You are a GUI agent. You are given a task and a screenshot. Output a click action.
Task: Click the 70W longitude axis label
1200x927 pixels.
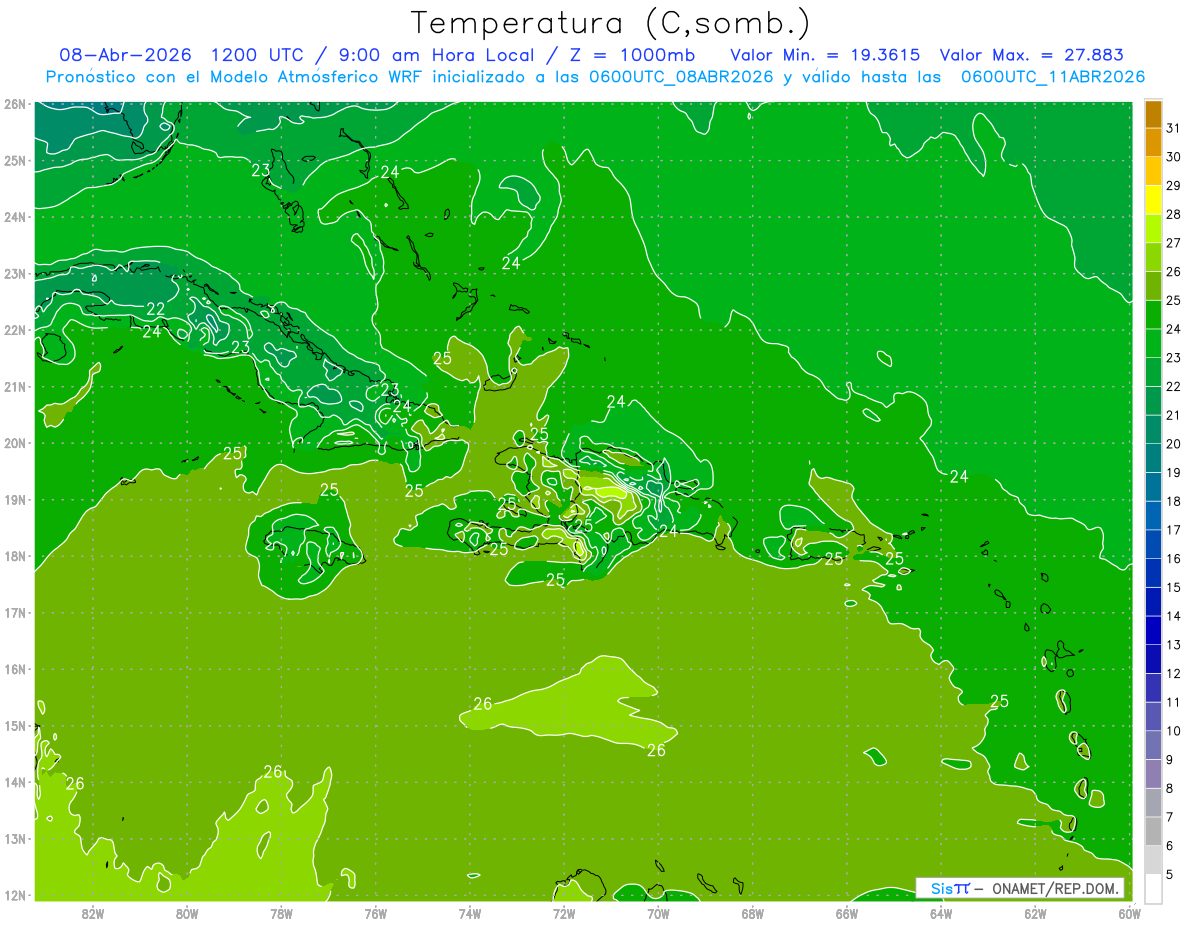658,913
